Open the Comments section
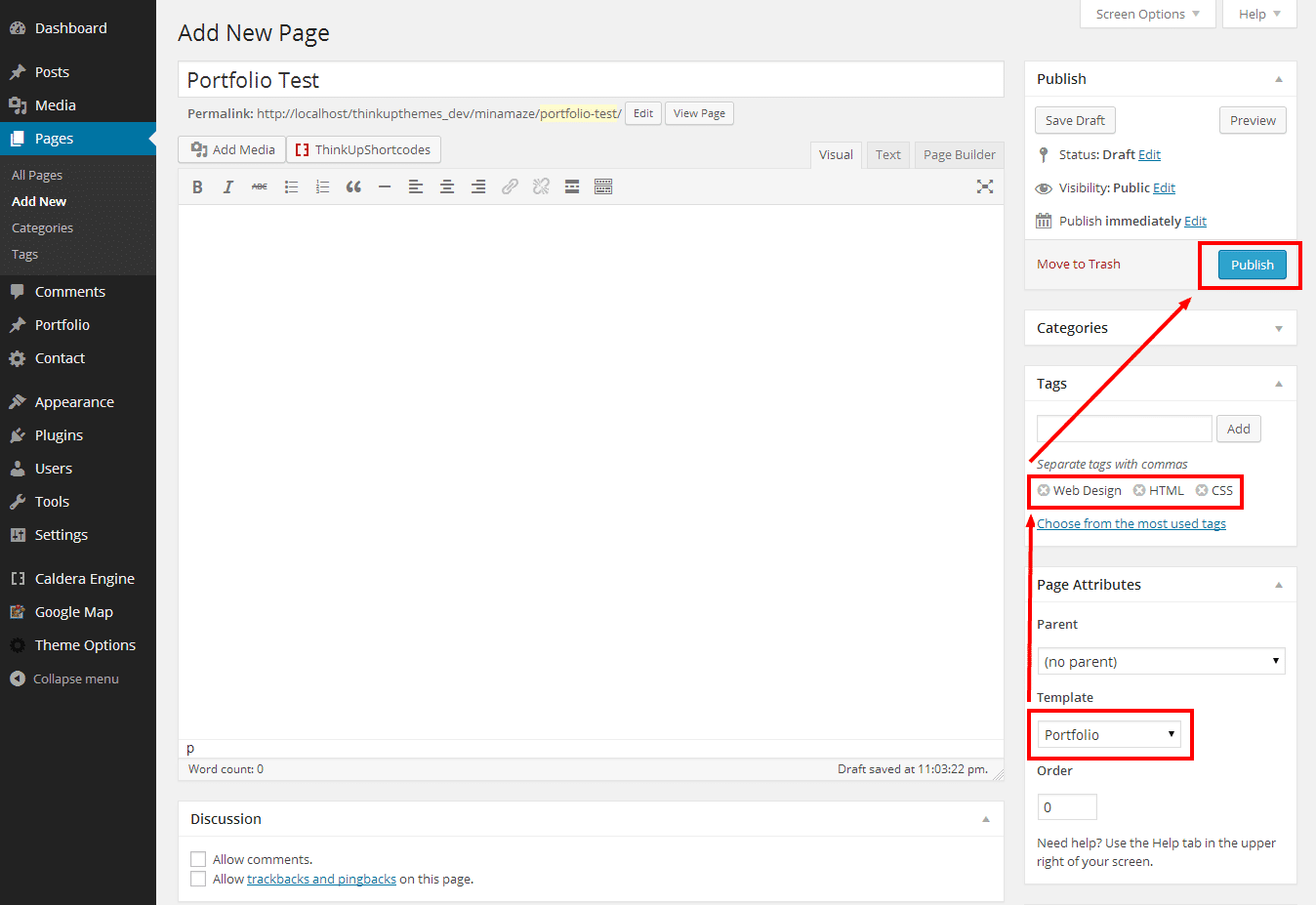Image resolution: width=1316 pixels, height=905 pixels. click(78, 292)
